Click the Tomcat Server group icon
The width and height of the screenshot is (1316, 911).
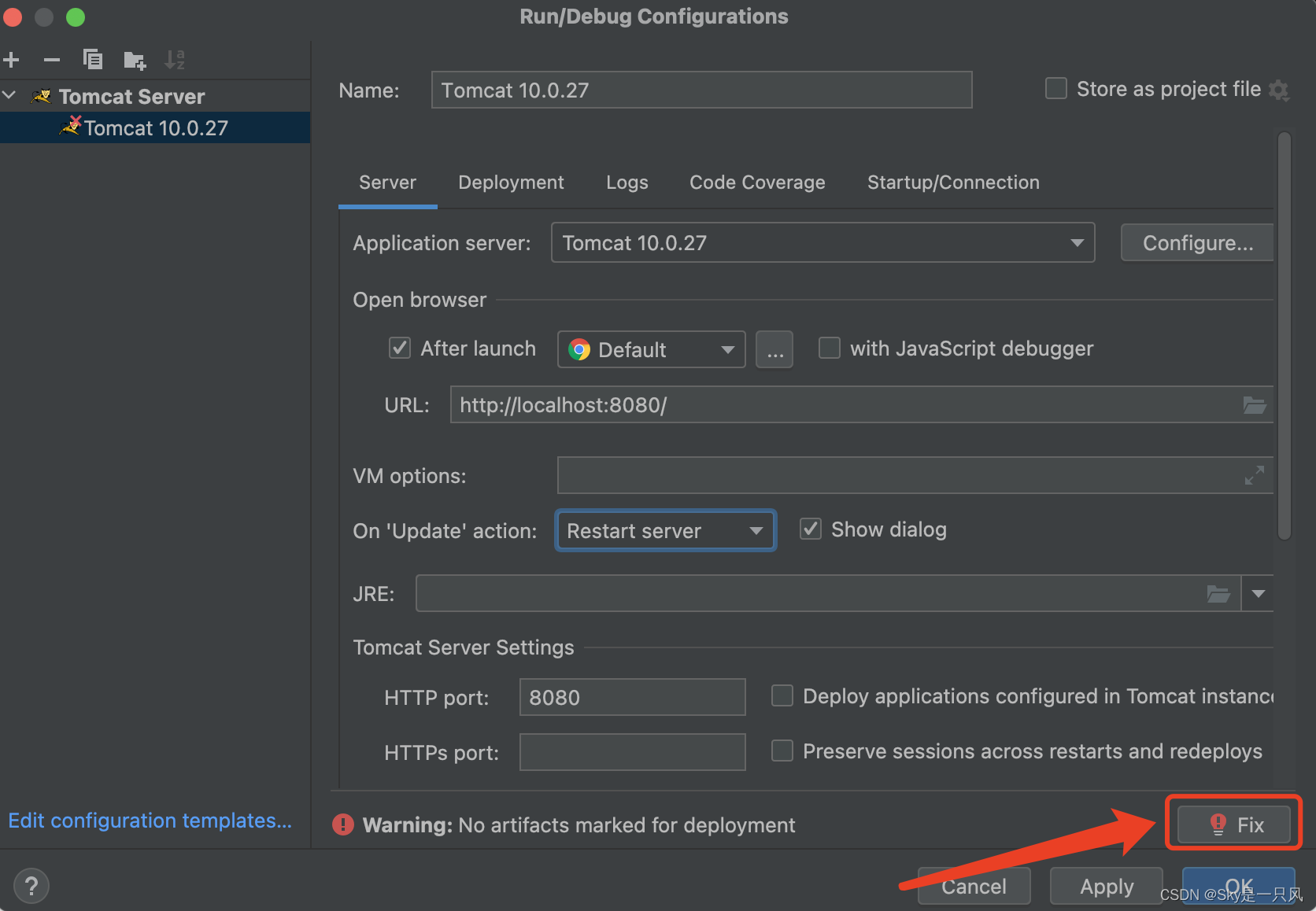41,96
